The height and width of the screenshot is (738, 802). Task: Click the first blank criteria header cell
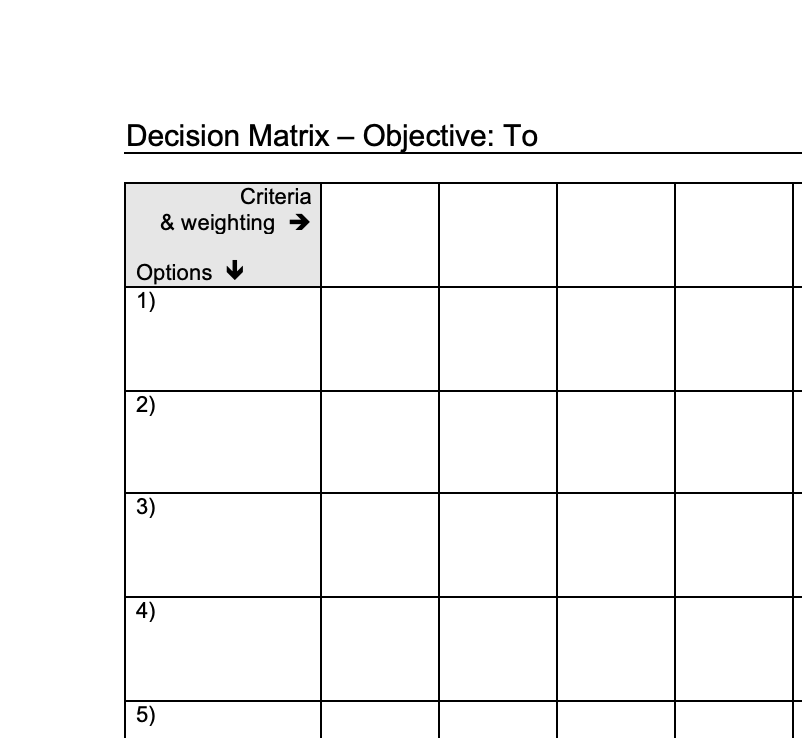[x=379, y=235]
